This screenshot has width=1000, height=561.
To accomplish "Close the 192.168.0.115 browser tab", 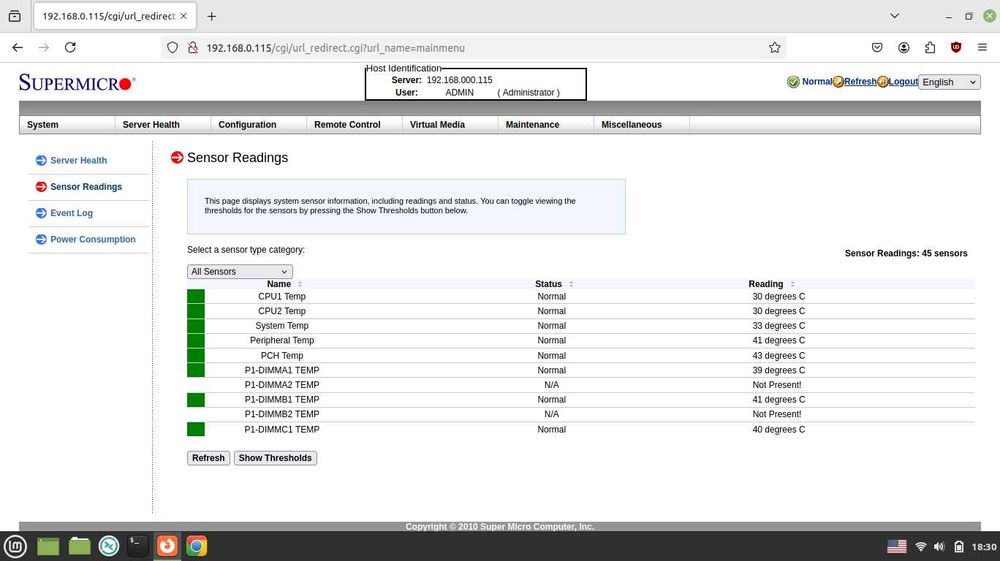I will click(184, 16).
